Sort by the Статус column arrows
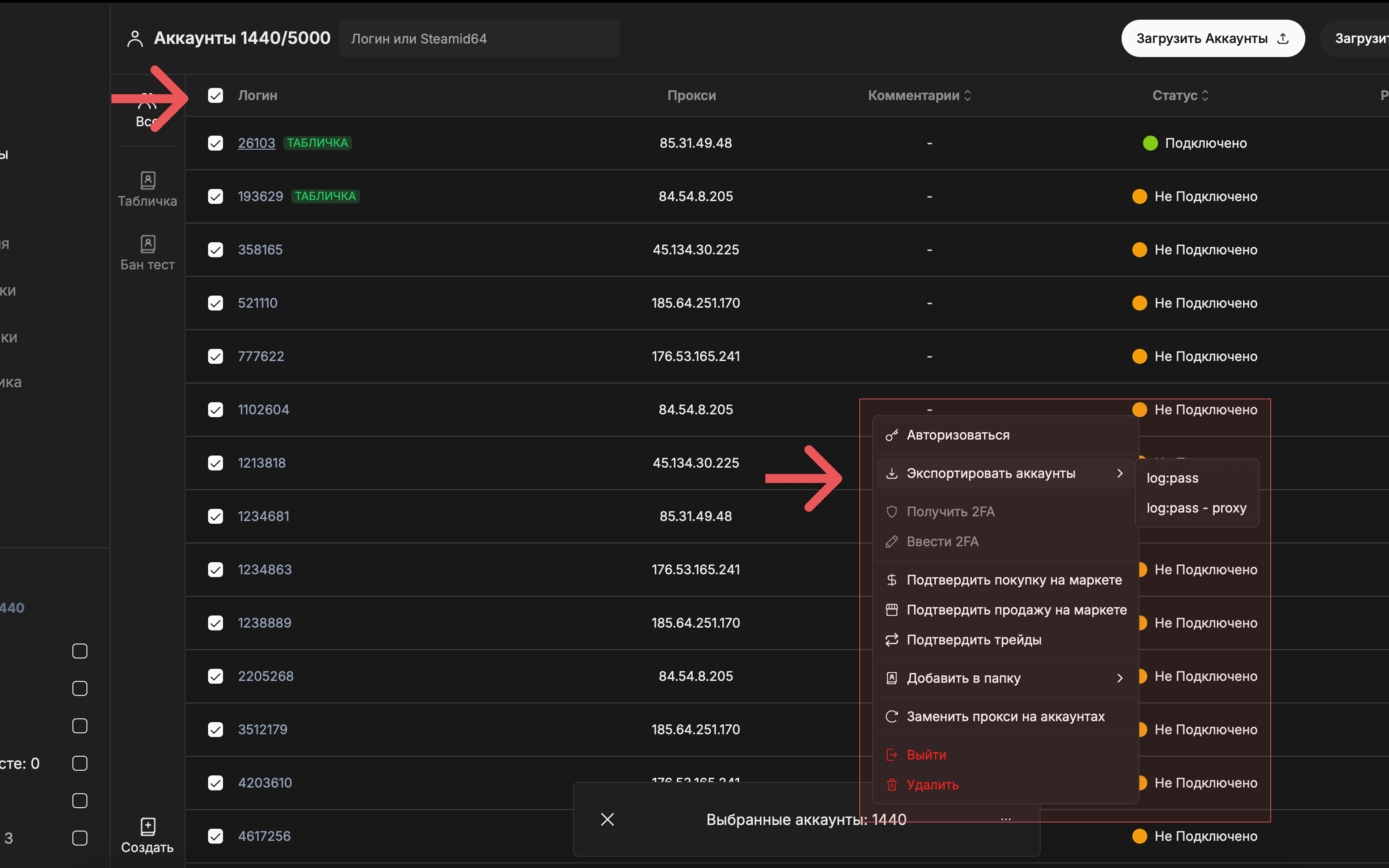This screenshot has height=868, width=1389. 1205,95
